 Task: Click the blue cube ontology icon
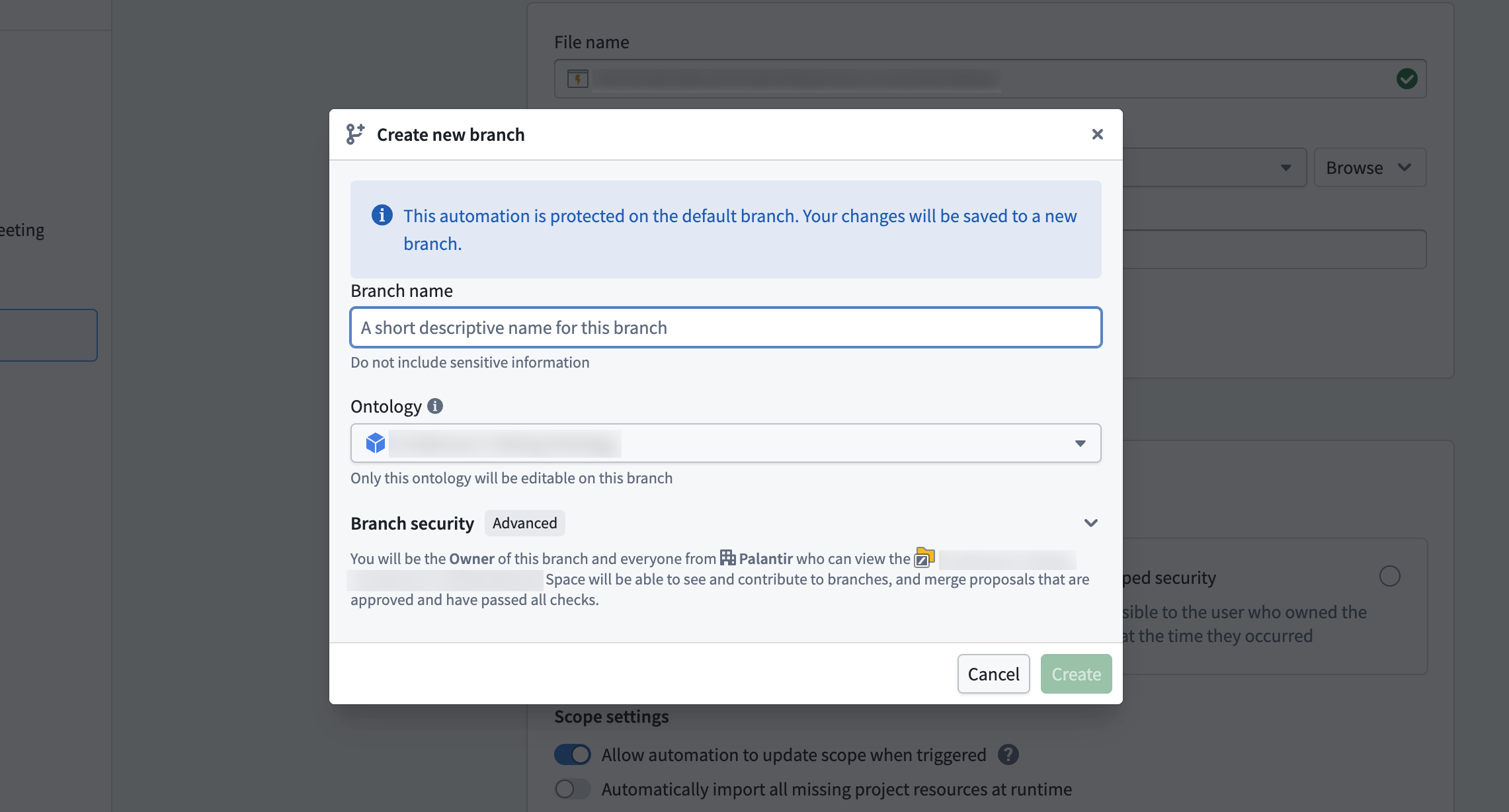pyautogui.click(x=375, y=443)
